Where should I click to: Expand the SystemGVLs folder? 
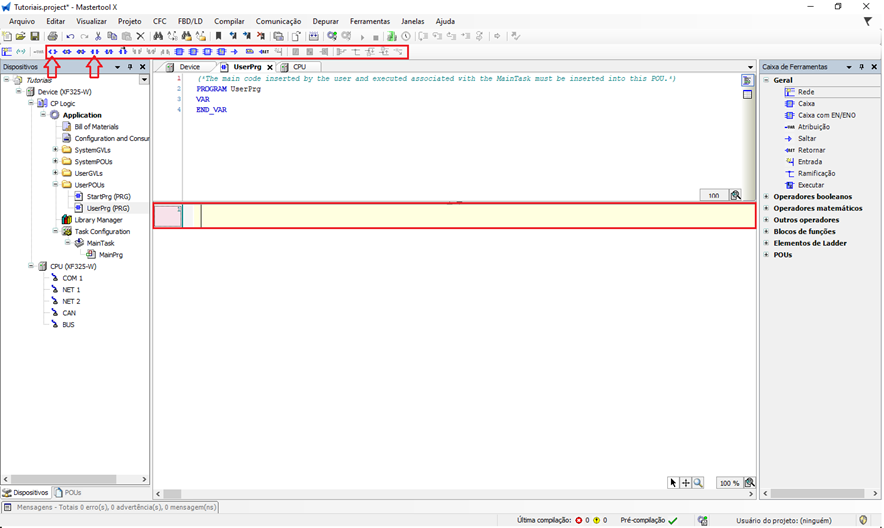[x=55, y=150]
